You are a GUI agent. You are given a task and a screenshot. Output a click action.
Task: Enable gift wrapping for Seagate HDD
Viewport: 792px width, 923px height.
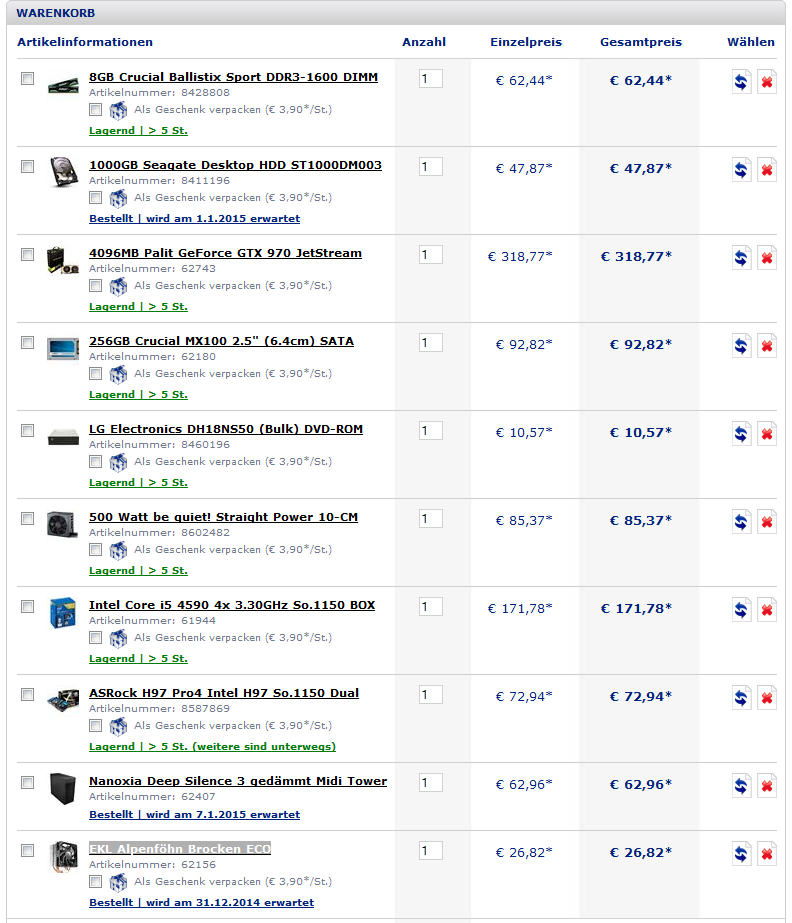click(95, 198)
